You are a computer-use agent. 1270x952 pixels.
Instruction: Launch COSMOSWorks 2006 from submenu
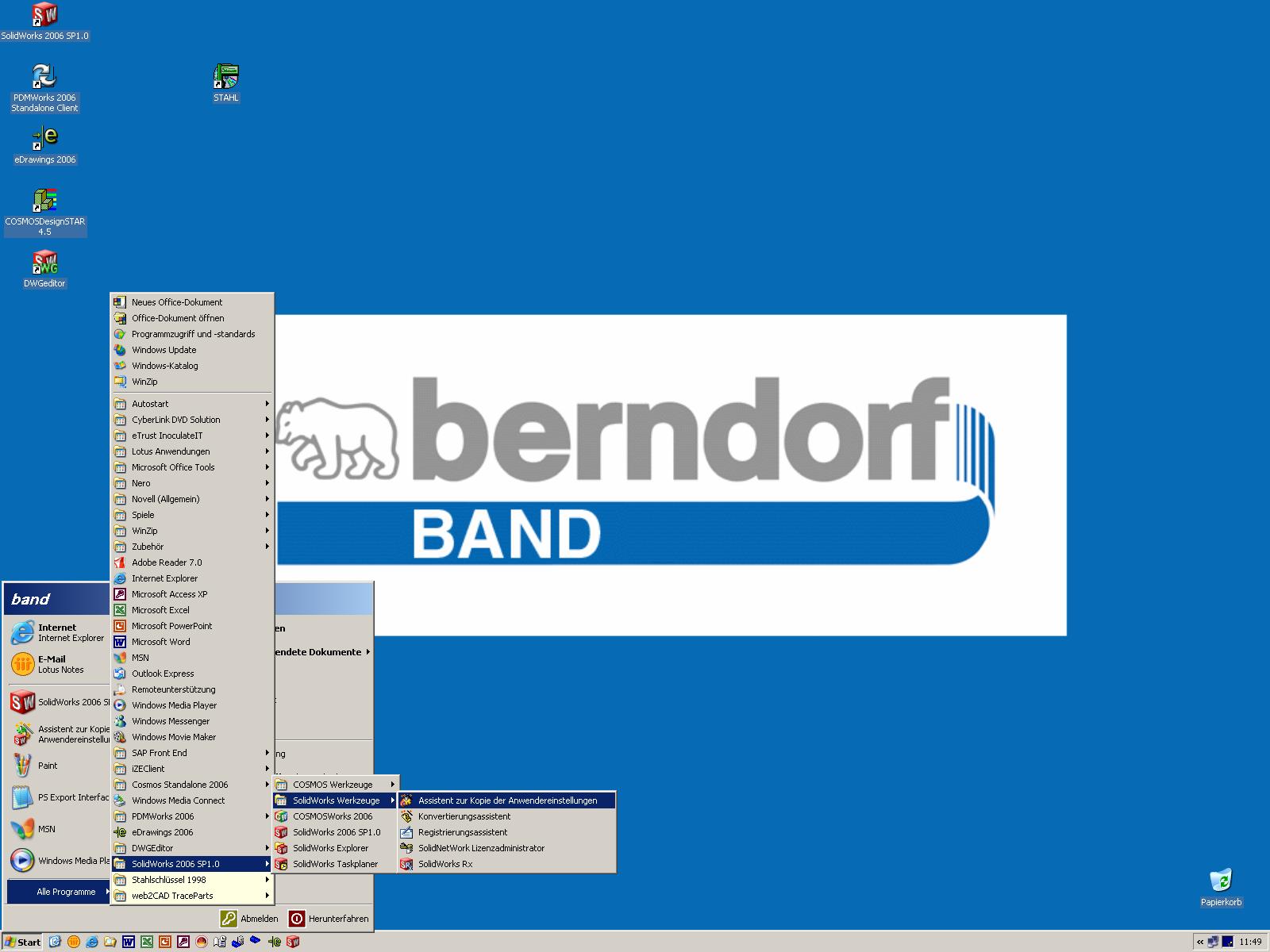[335, 816]
